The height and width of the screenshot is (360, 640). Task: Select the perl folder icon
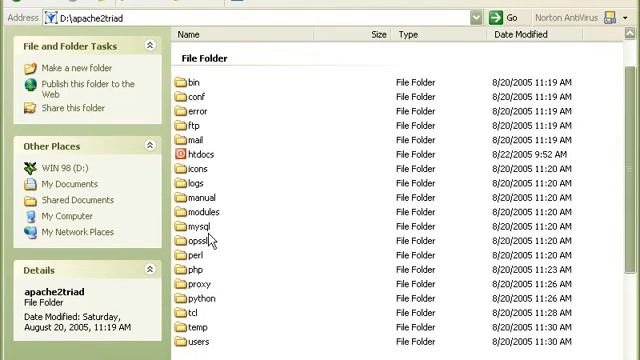tap(180, 255)
